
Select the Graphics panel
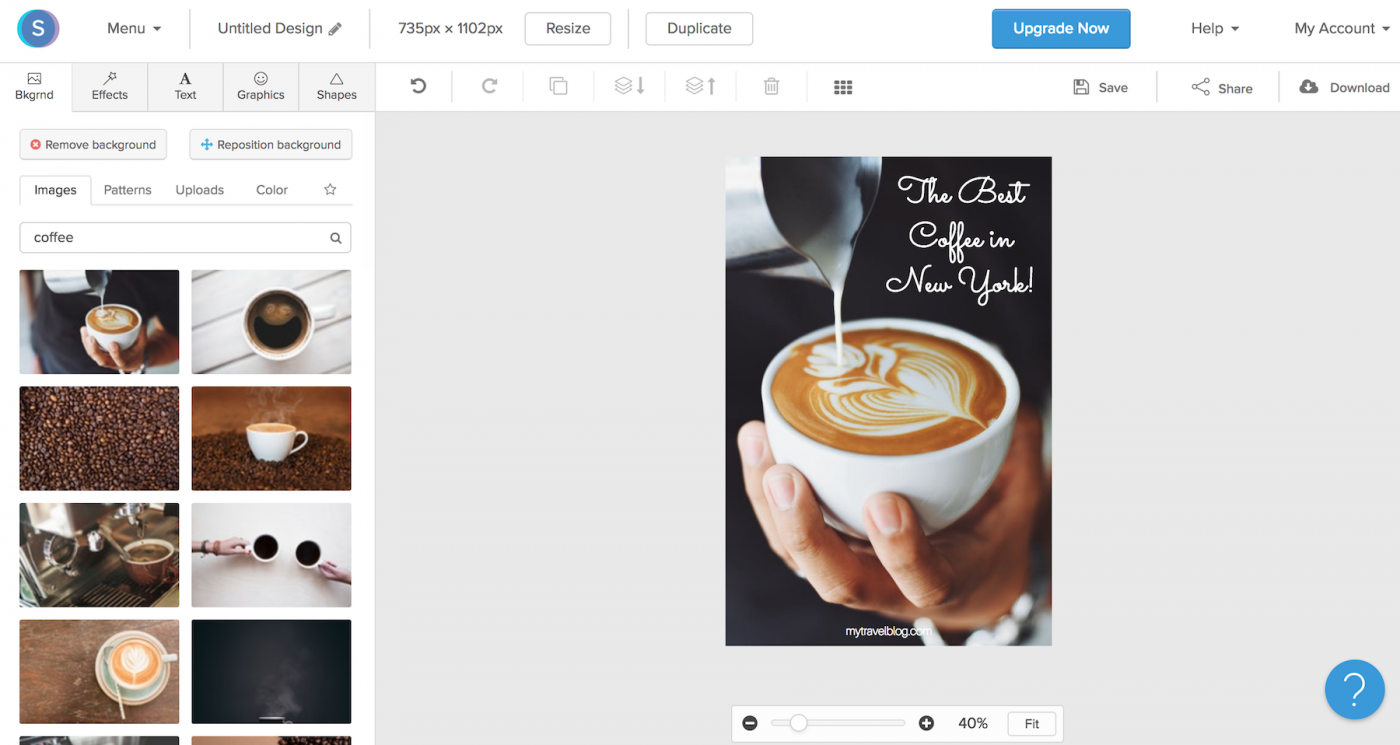pos(260,87)
